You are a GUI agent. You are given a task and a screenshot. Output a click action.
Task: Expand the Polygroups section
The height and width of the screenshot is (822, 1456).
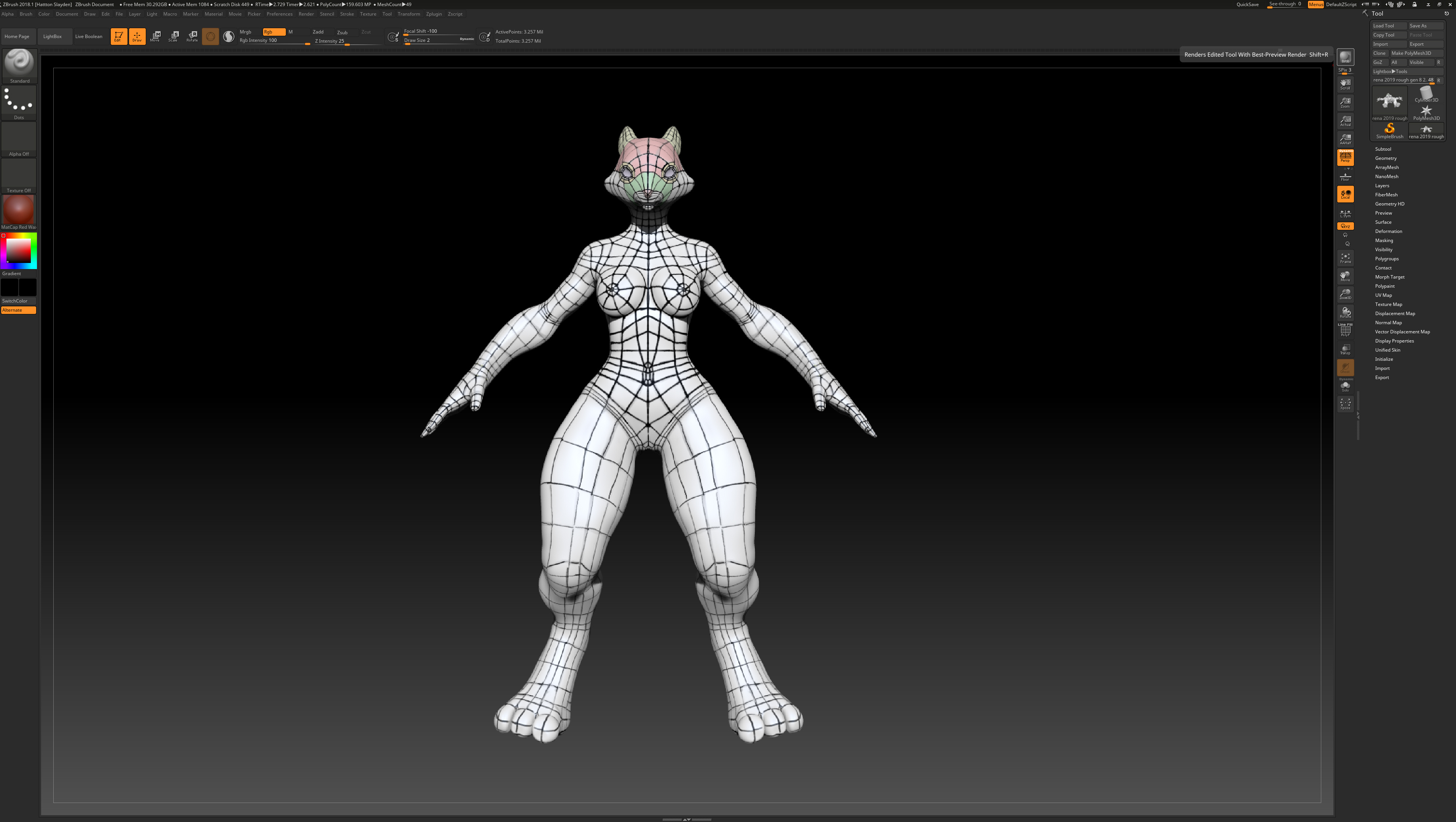[x=1386, y=259]
